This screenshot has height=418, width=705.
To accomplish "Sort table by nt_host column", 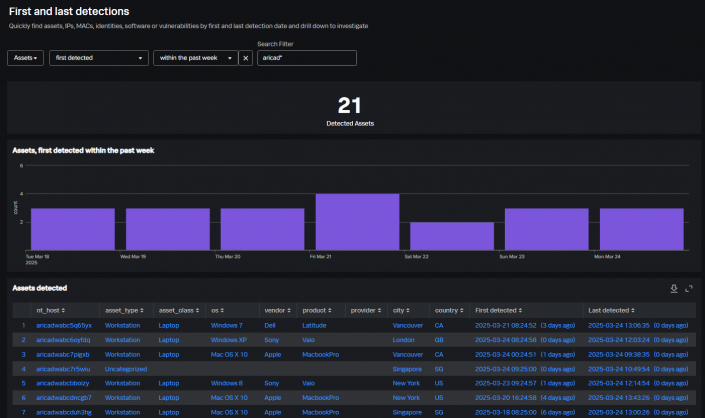I will 50,311.
